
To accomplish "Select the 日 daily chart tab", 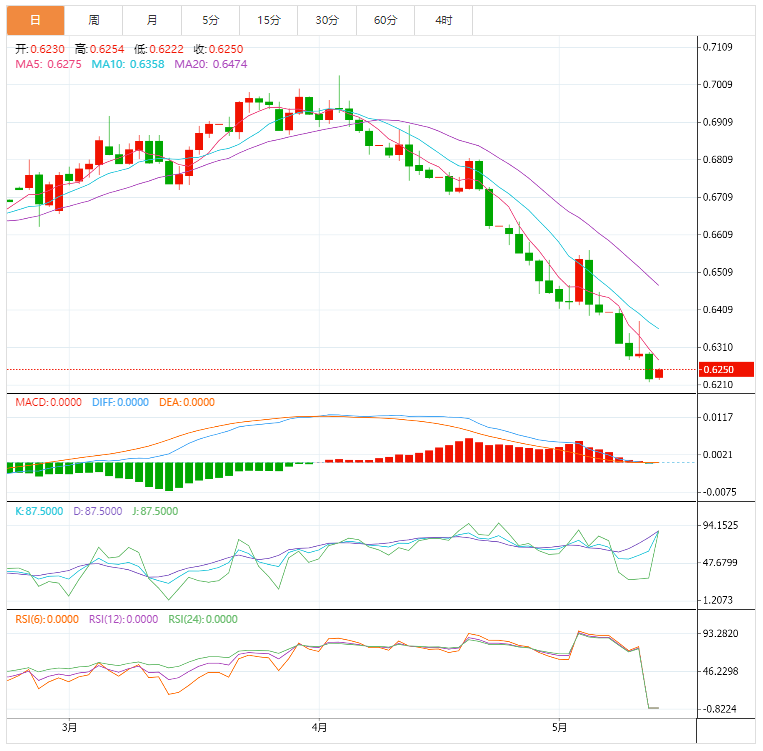I will 36,20.
